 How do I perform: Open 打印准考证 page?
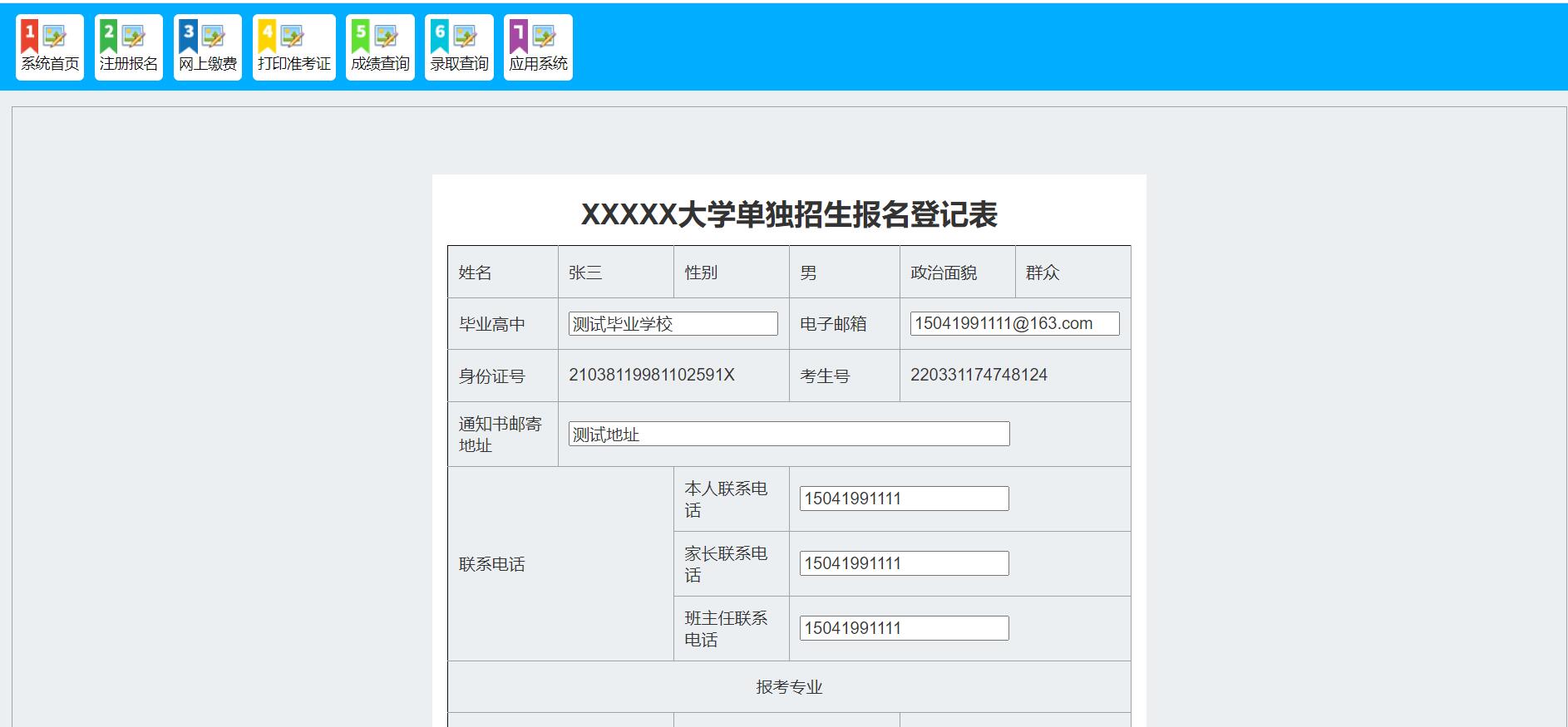point(294,47)
